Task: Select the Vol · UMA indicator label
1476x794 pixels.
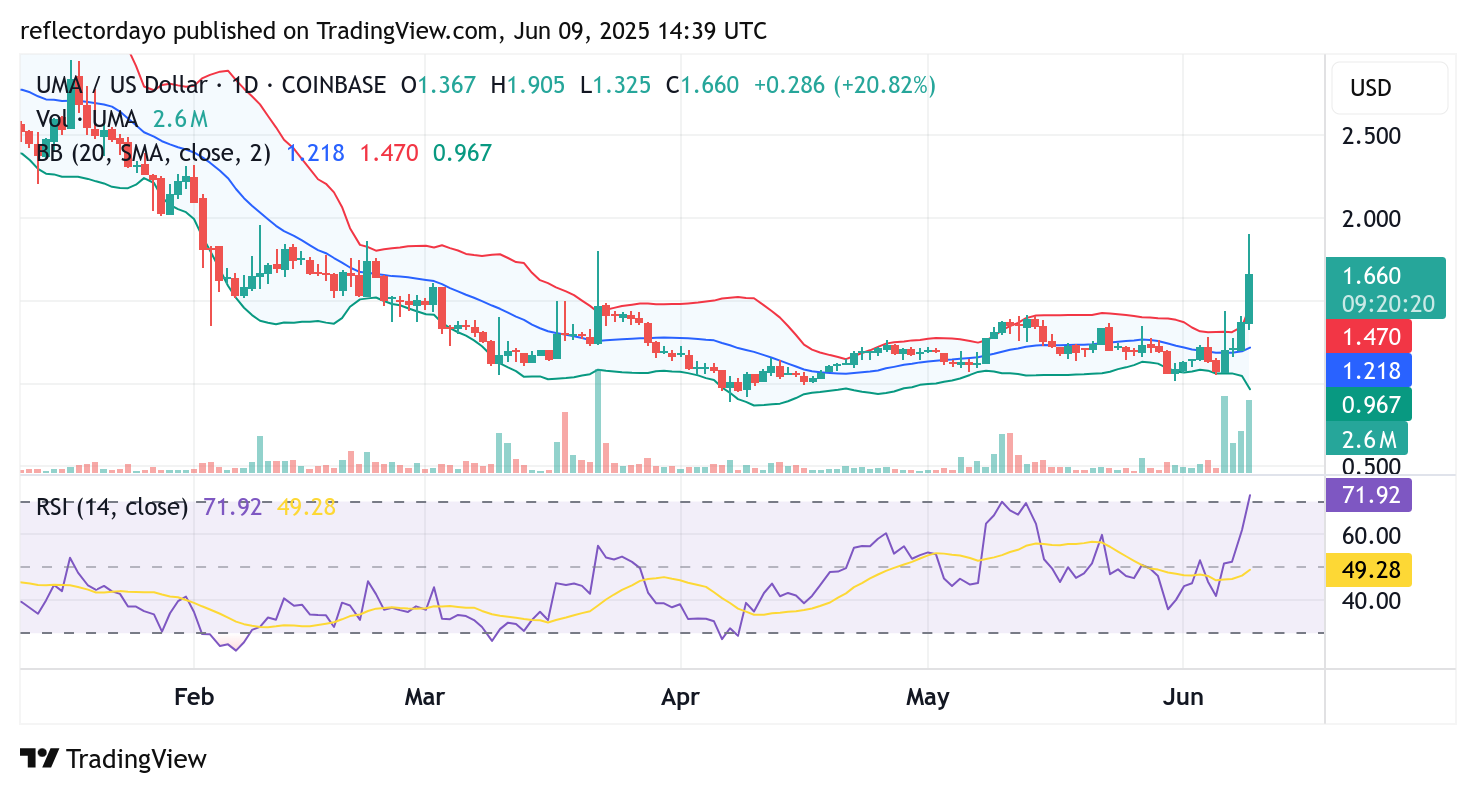Action: click(x=87, y=119)
